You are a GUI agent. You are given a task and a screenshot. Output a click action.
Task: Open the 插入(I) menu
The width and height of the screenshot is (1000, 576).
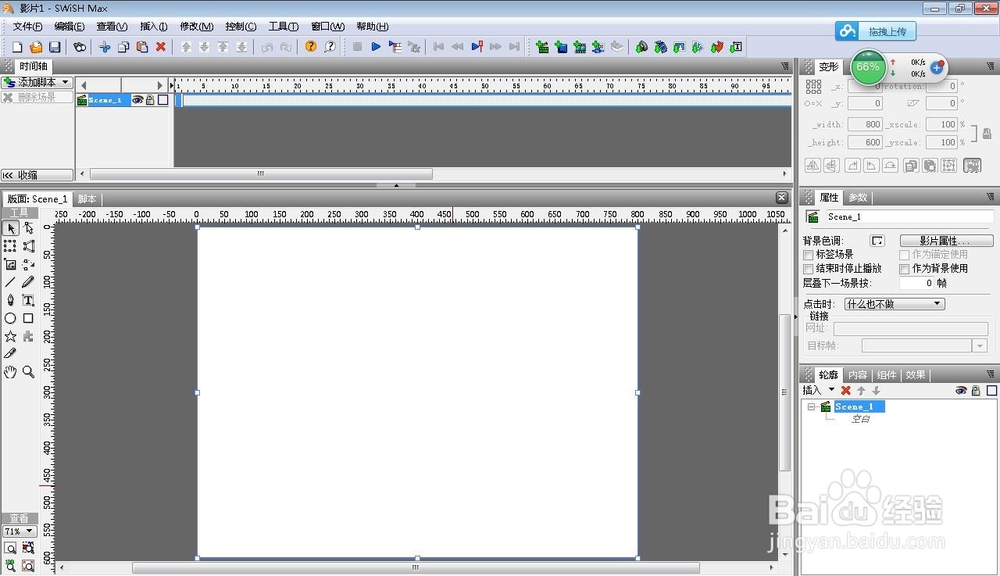(x=154, y=26)
